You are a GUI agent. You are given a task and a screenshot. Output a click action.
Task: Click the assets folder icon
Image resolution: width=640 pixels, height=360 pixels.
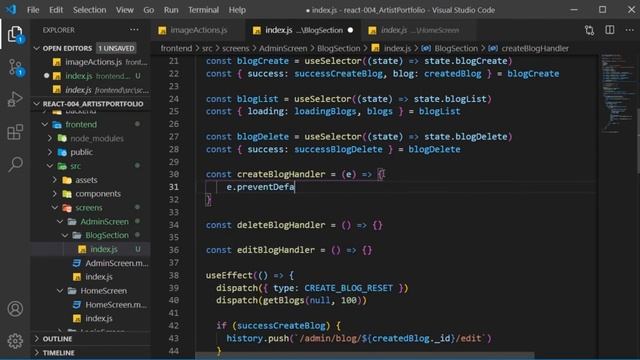(67, 180)
